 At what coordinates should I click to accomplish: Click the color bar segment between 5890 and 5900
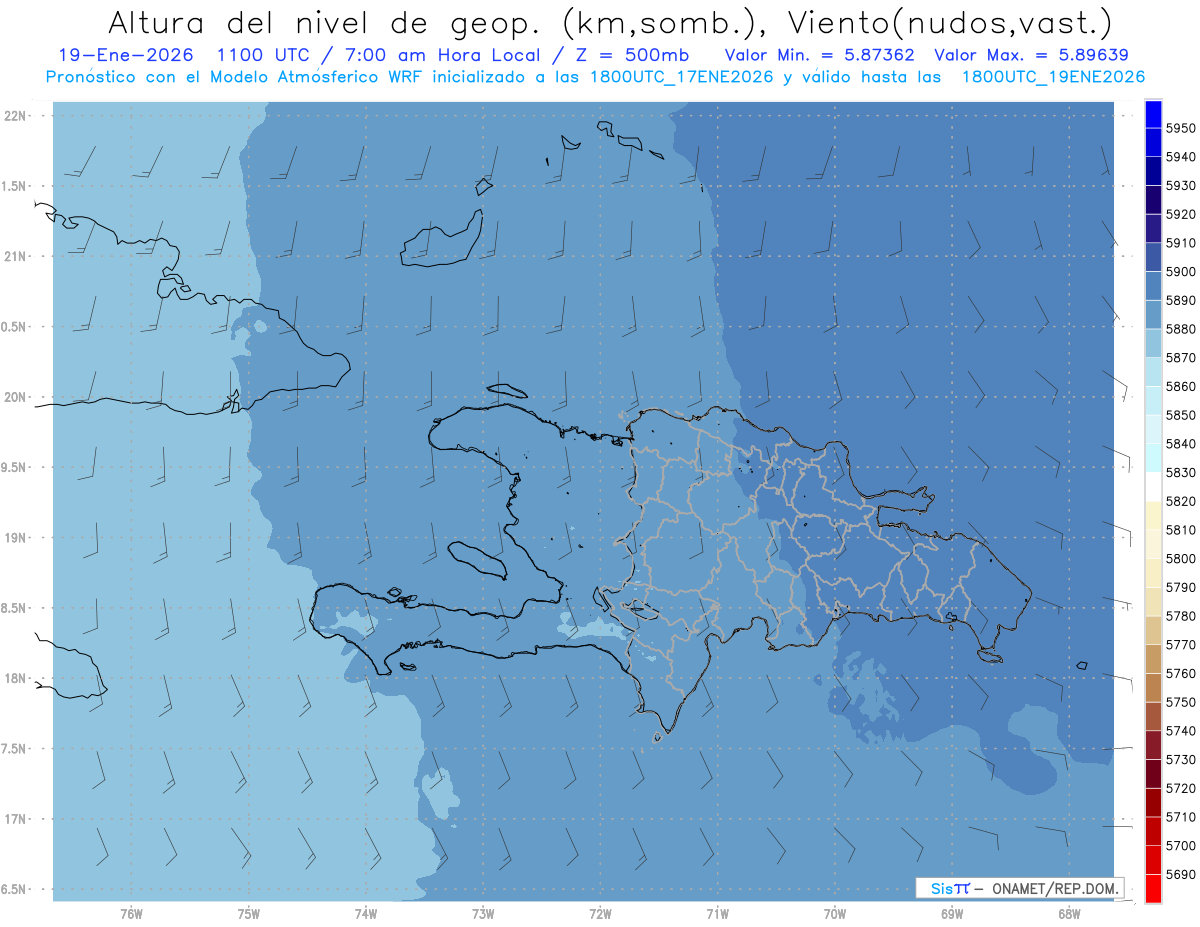[1153, 286]
